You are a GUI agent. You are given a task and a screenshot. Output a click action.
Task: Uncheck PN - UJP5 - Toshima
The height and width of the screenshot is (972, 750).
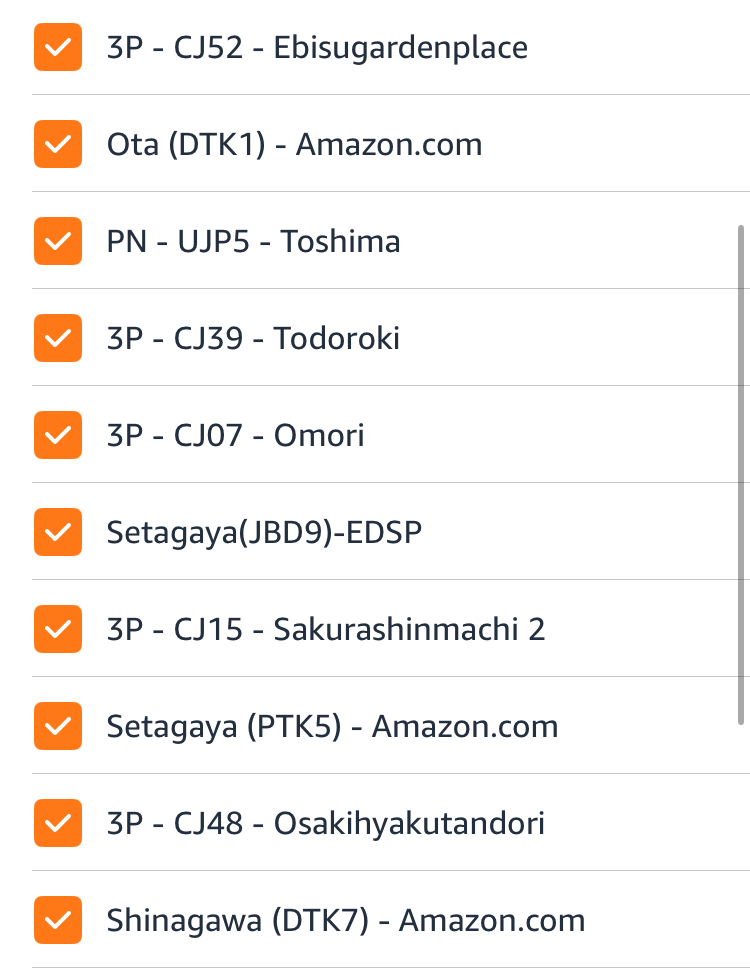(x=57, y=241)
